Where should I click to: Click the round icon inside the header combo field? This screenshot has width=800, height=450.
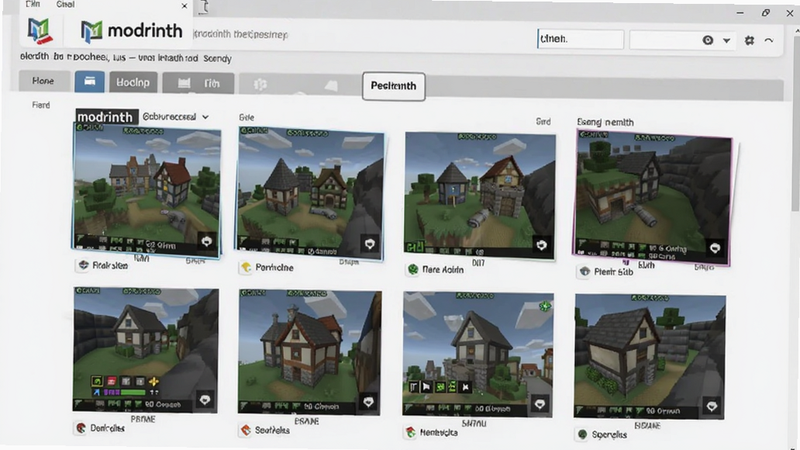pyautogui.click(x=708, y=40)
